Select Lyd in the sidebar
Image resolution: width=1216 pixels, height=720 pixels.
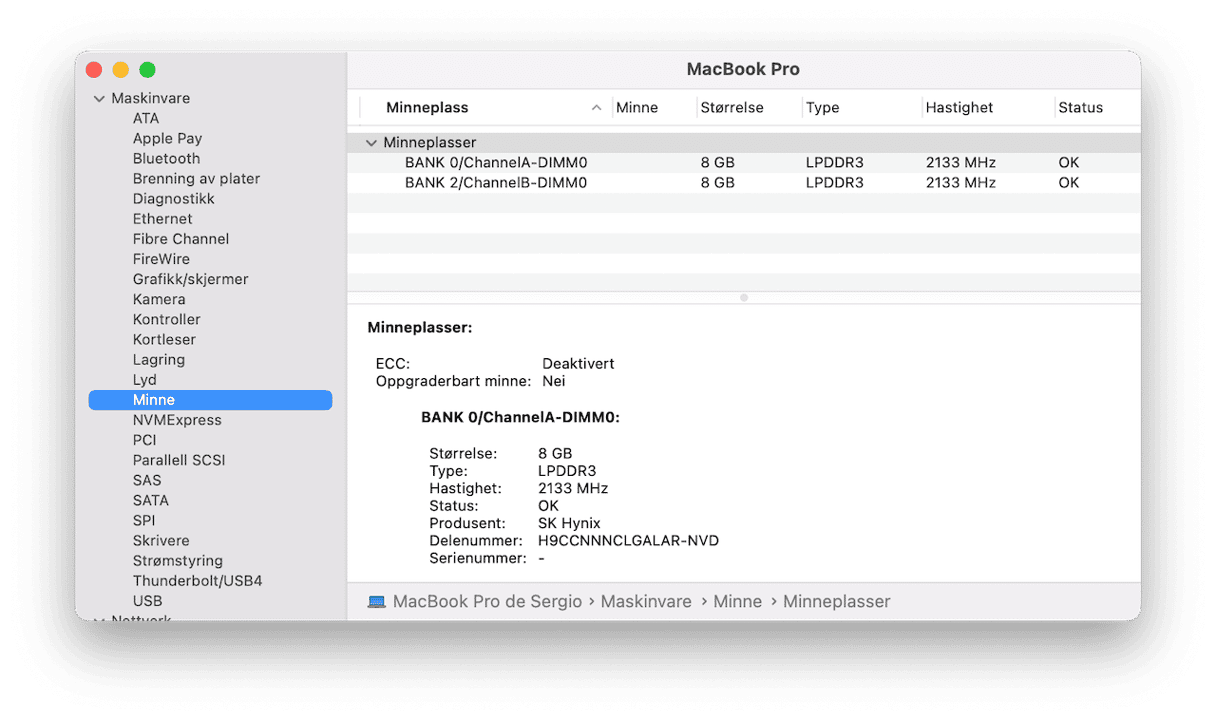coord(144,379)
